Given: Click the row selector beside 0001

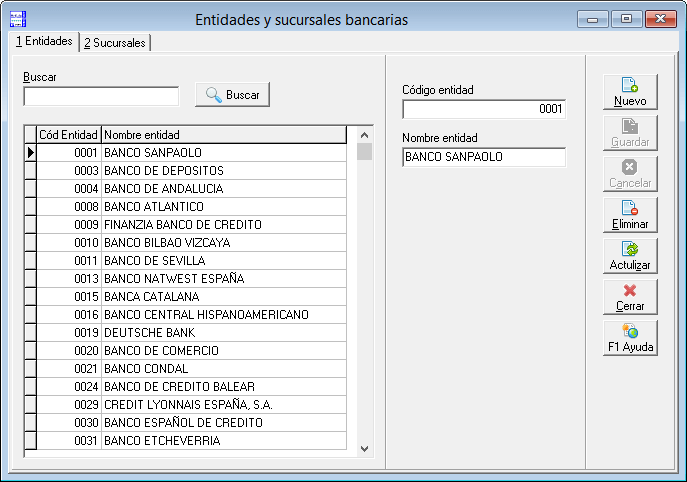Looking at the screenshot, I should tap(30, 153).
